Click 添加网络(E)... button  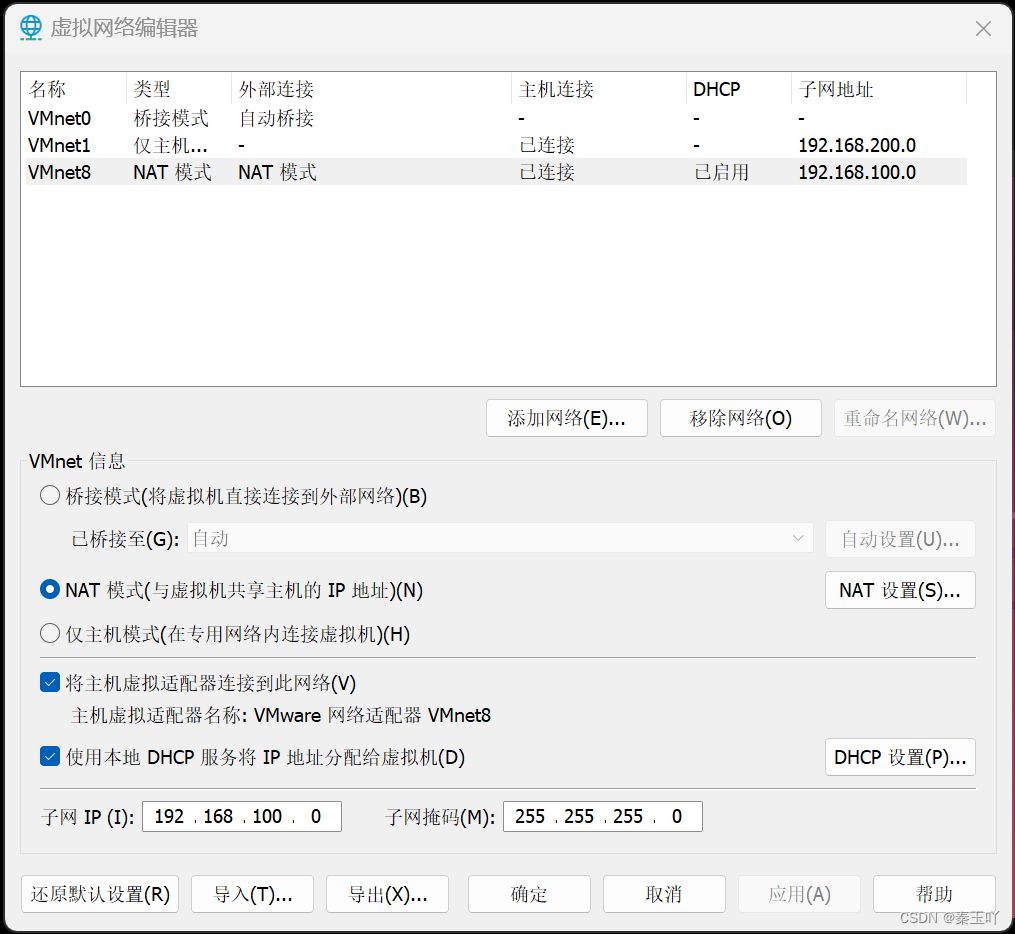566,418
